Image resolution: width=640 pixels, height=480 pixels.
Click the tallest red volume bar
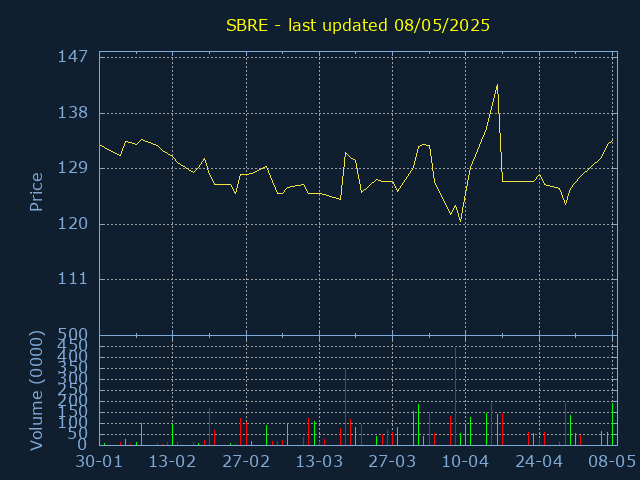pyautogui.click(x=456, y=396)
